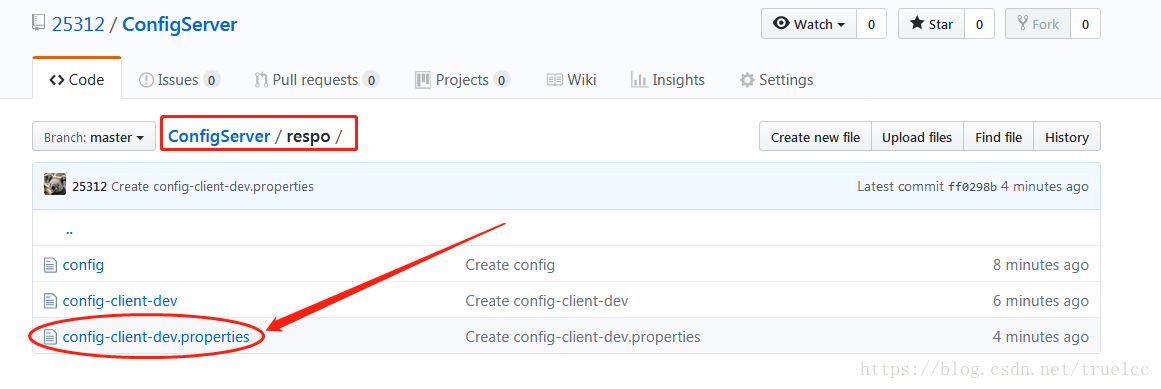
Task: Click the file icon beside config
Action: click(x=50, y=265)
